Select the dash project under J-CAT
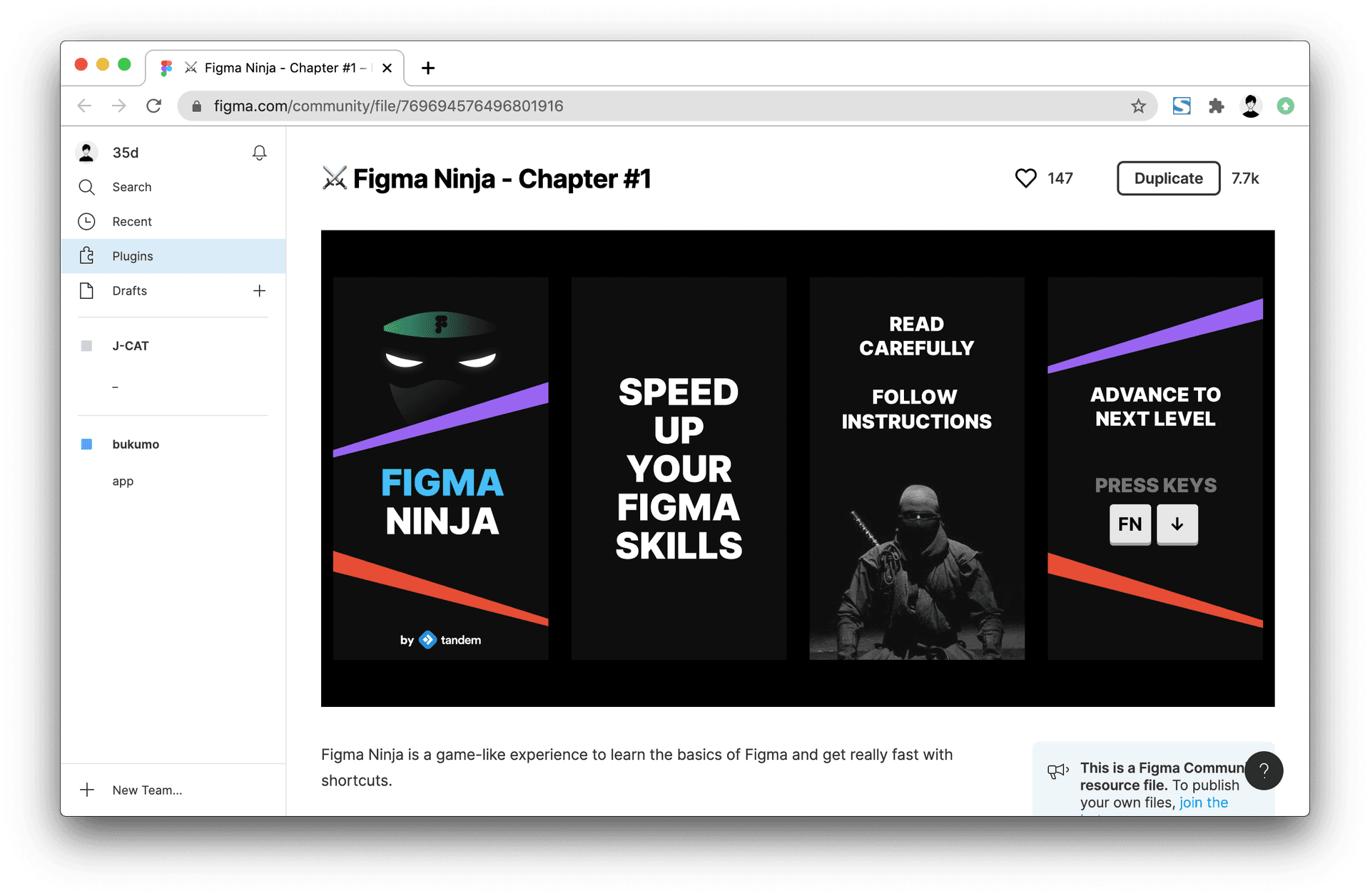This screenshot has width=1370, height=896. point(115,387)
